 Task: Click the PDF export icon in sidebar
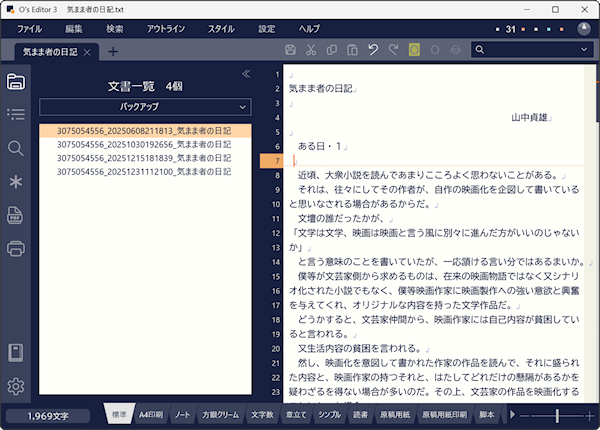coord(15,215)
